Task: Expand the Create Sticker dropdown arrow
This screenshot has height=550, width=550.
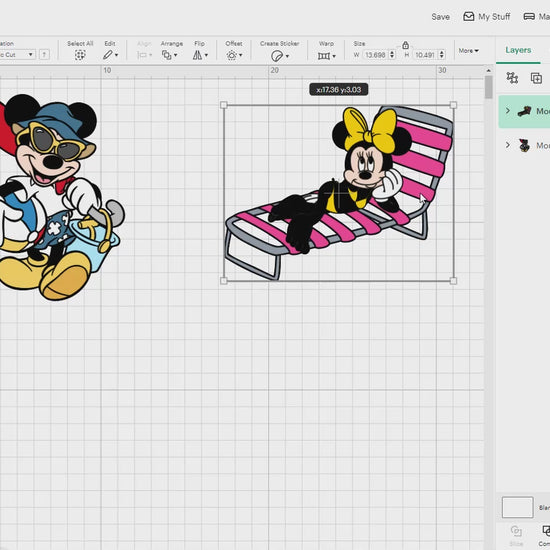Action: 287,56
